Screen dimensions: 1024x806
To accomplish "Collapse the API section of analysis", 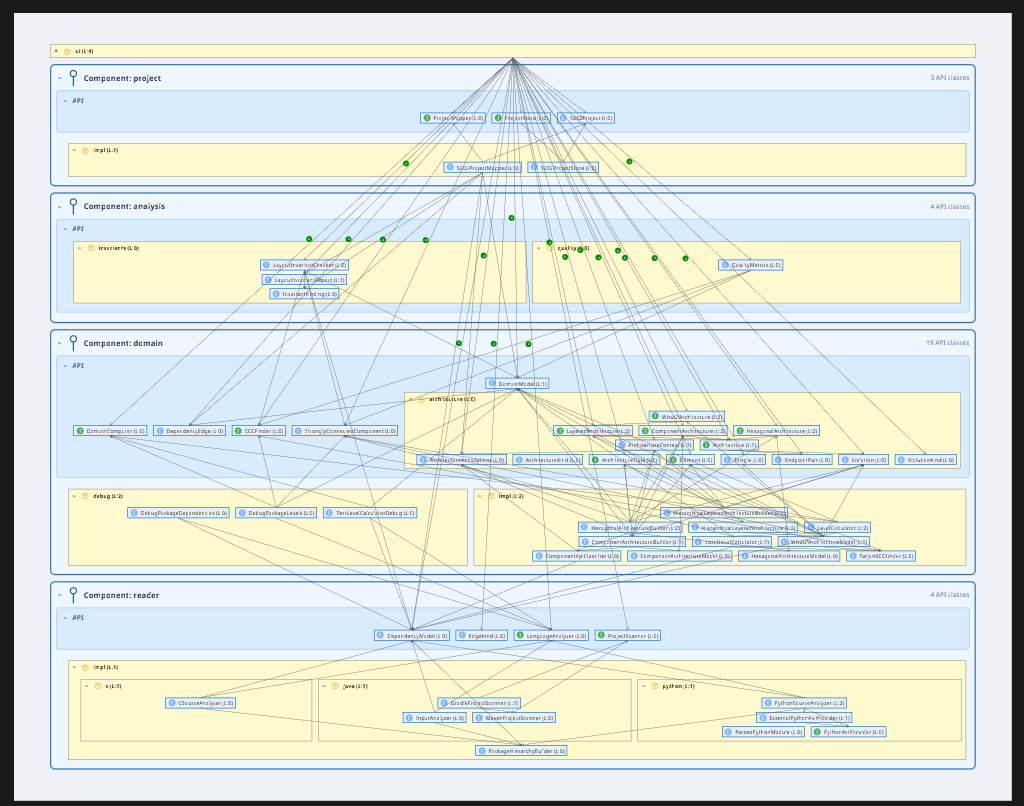I will 65,229.
